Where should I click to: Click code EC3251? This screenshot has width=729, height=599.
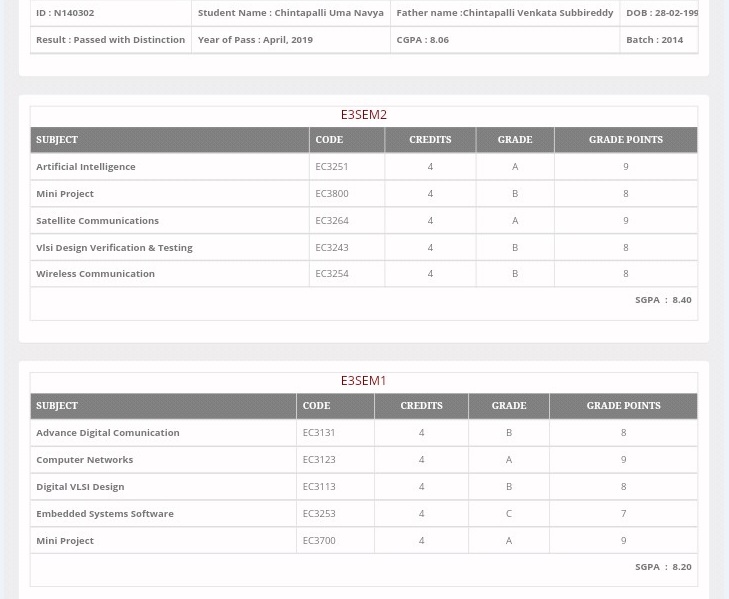pos(331,167)
